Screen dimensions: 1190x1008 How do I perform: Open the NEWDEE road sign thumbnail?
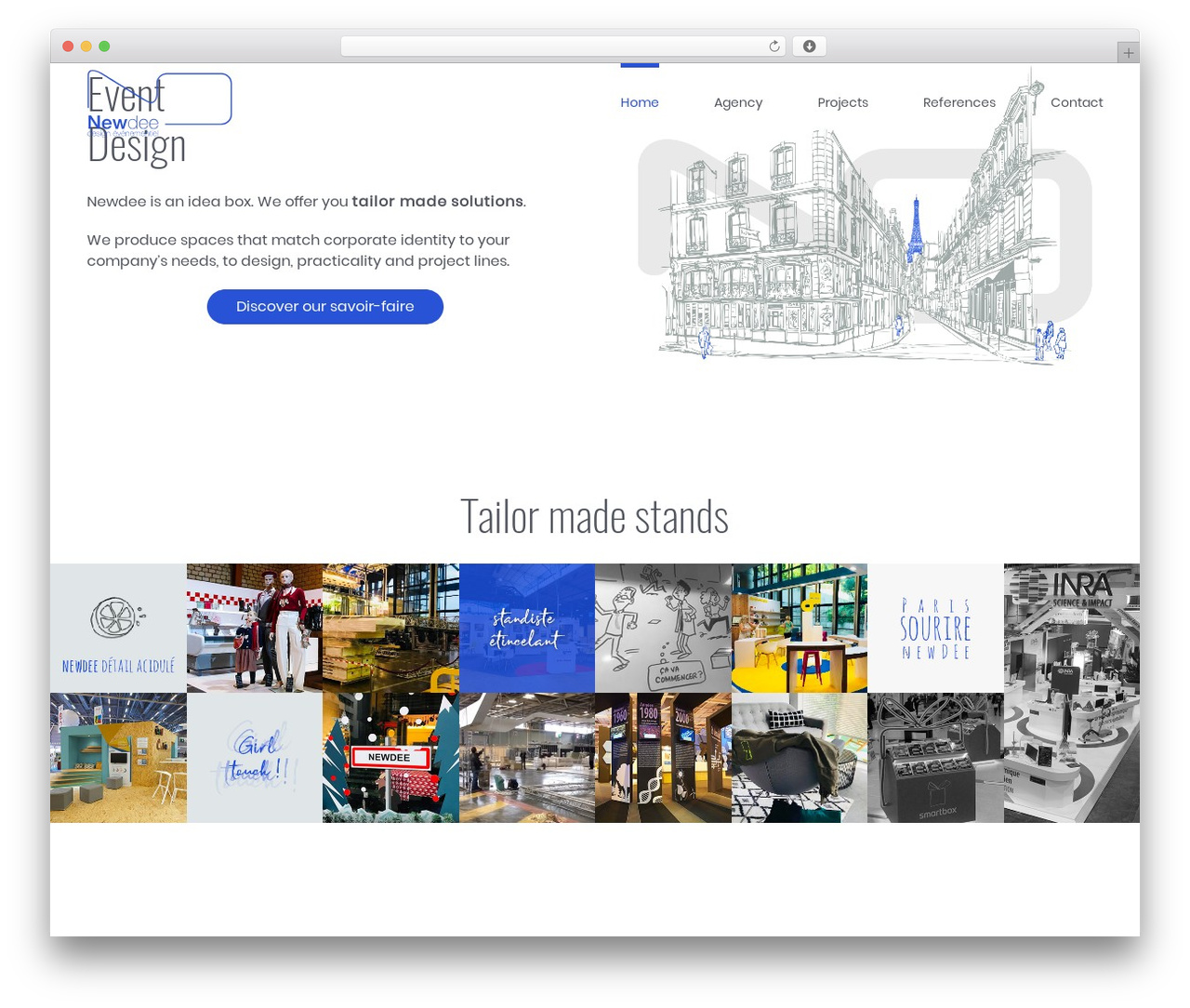pyautogui.click(x=390, y=758)
